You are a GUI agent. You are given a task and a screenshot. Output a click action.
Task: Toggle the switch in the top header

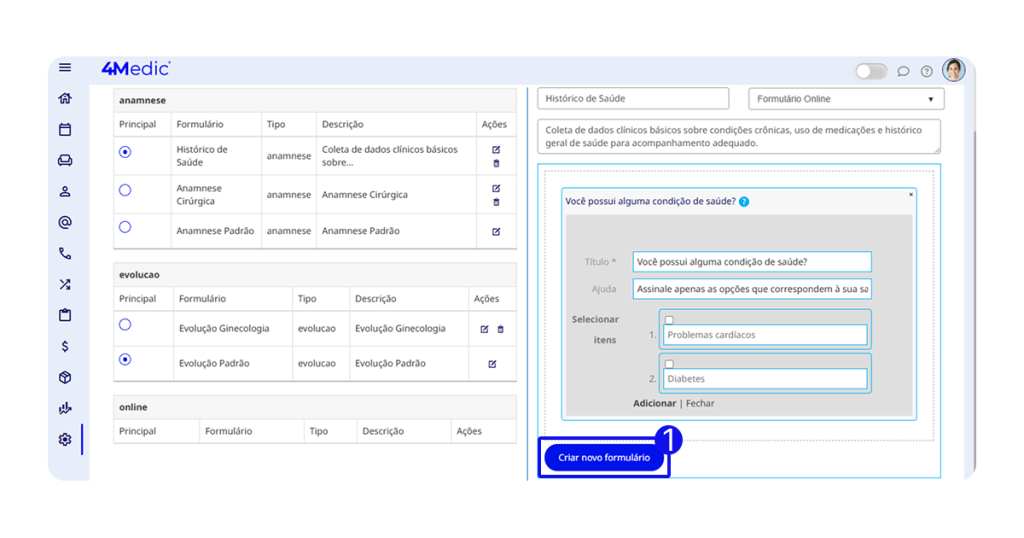(871, 71)
